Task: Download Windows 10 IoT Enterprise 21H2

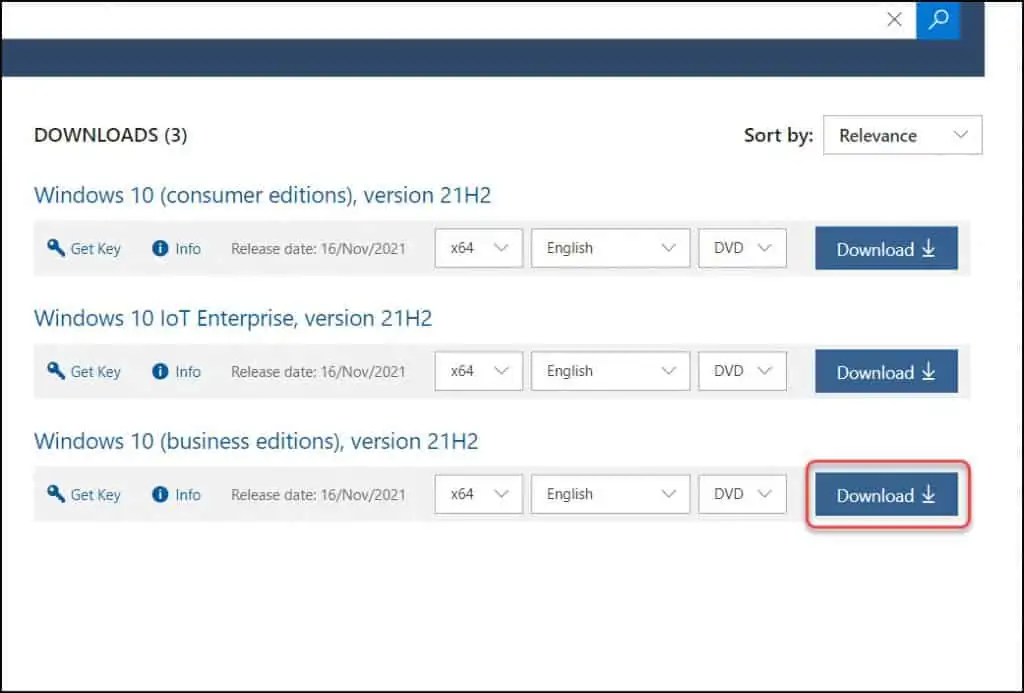Action: click(886, 371)
